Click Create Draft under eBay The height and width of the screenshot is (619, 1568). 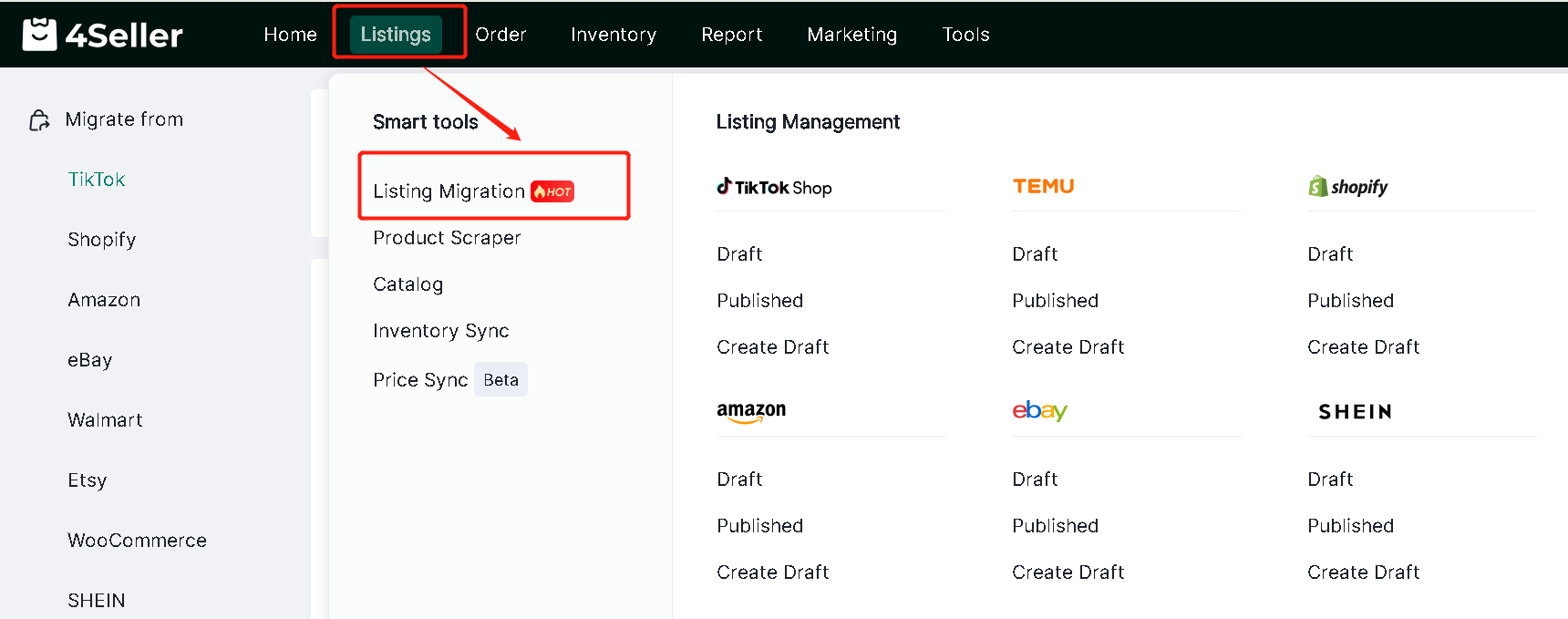1068,573
